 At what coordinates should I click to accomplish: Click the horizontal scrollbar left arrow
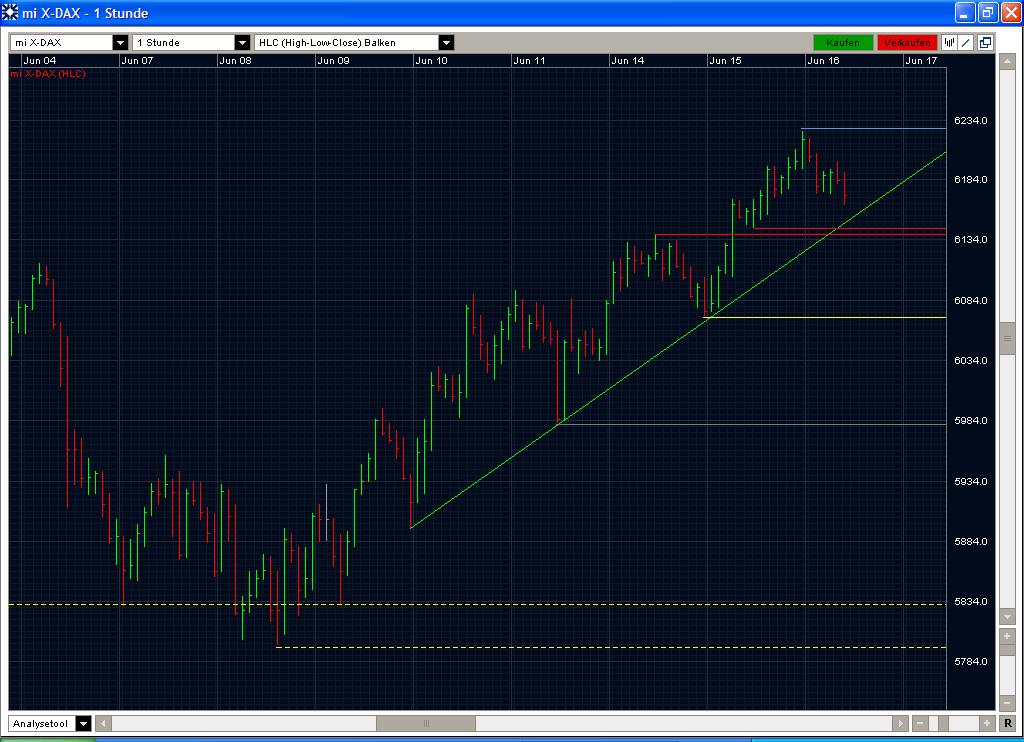[x=103, y=723]
